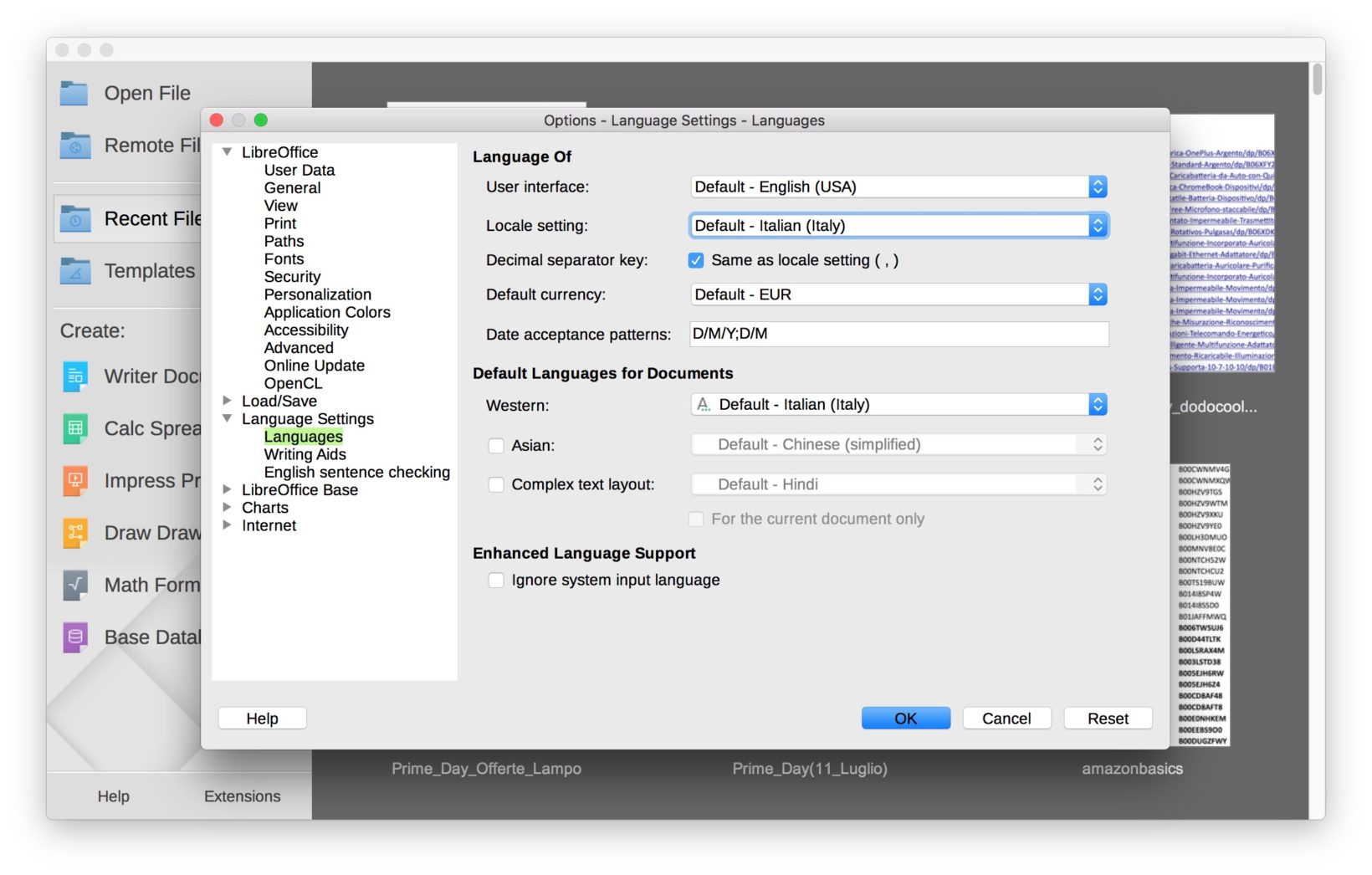The image size is (1372, 875).
Task: Enable the Complex text layout checkbox
Action: (496, 484)
